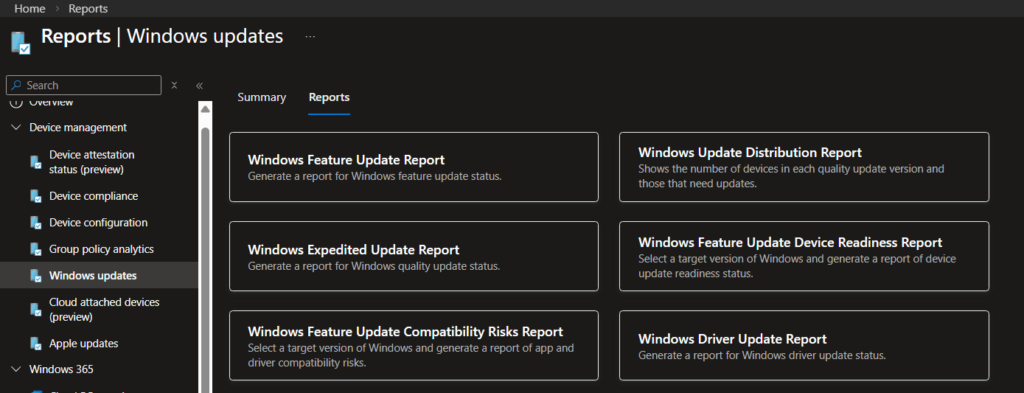Collapse the Windows 365 section

tap(16, 369)
